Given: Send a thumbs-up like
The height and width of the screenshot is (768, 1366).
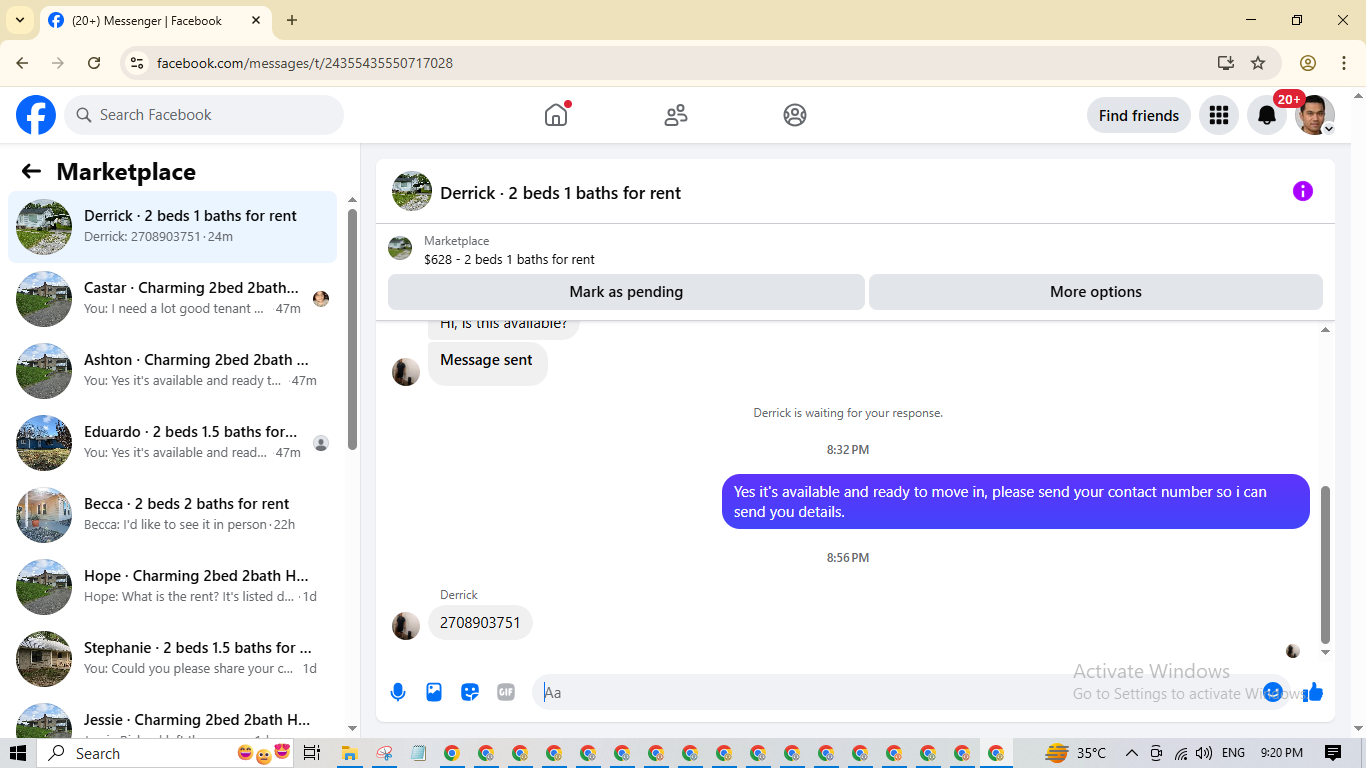Looking at the screenshot, I should pos(1313,692).
